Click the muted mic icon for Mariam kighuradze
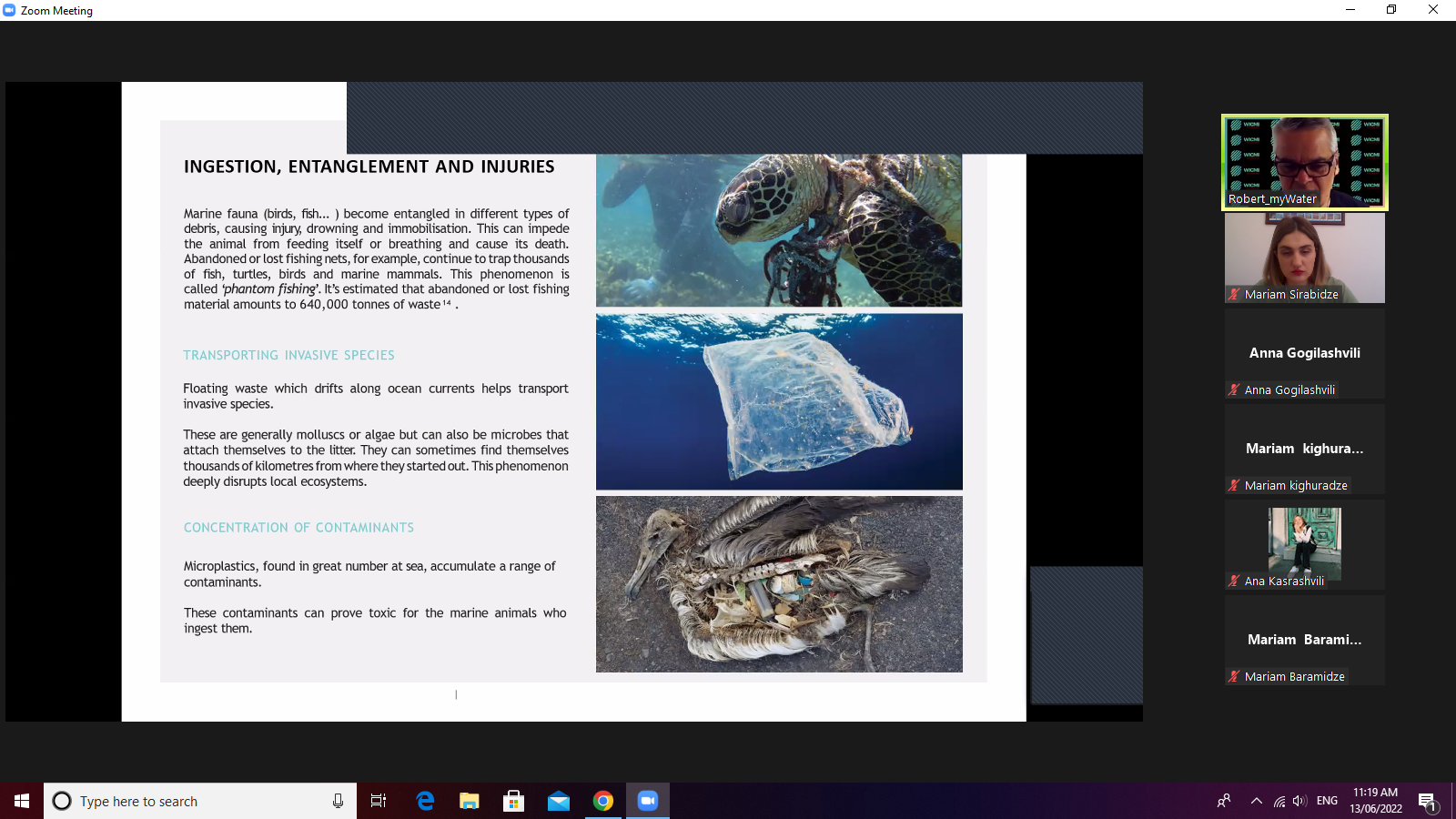The image size is (1456, 819). click(x=1235, y=486)
